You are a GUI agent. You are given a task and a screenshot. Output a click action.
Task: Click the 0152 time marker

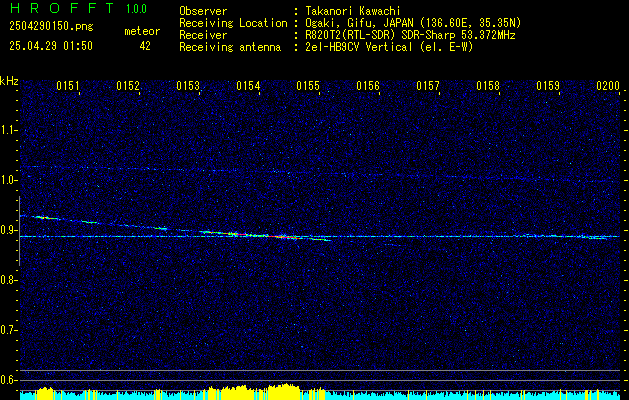[128, 86]
